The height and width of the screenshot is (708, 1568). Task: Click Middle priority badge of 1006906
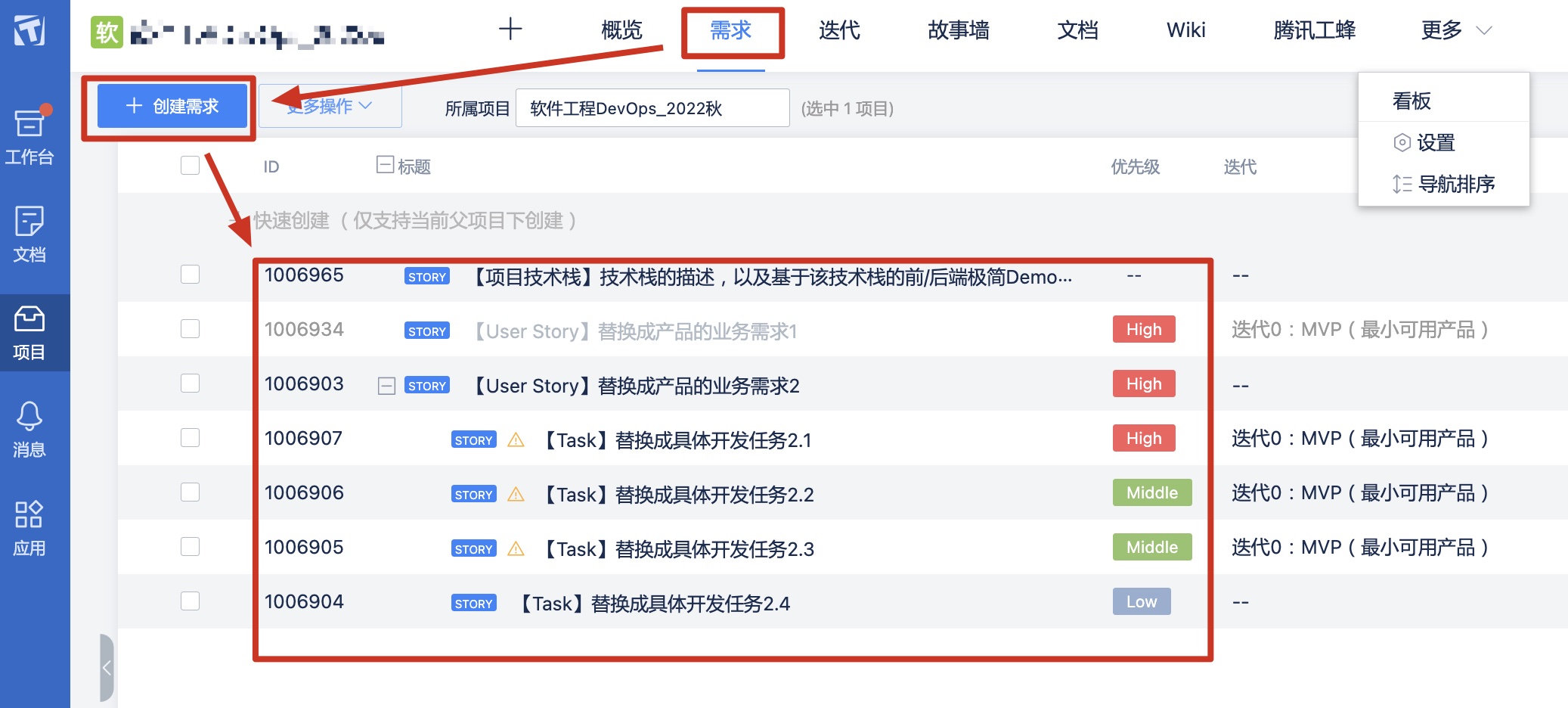1152,492
